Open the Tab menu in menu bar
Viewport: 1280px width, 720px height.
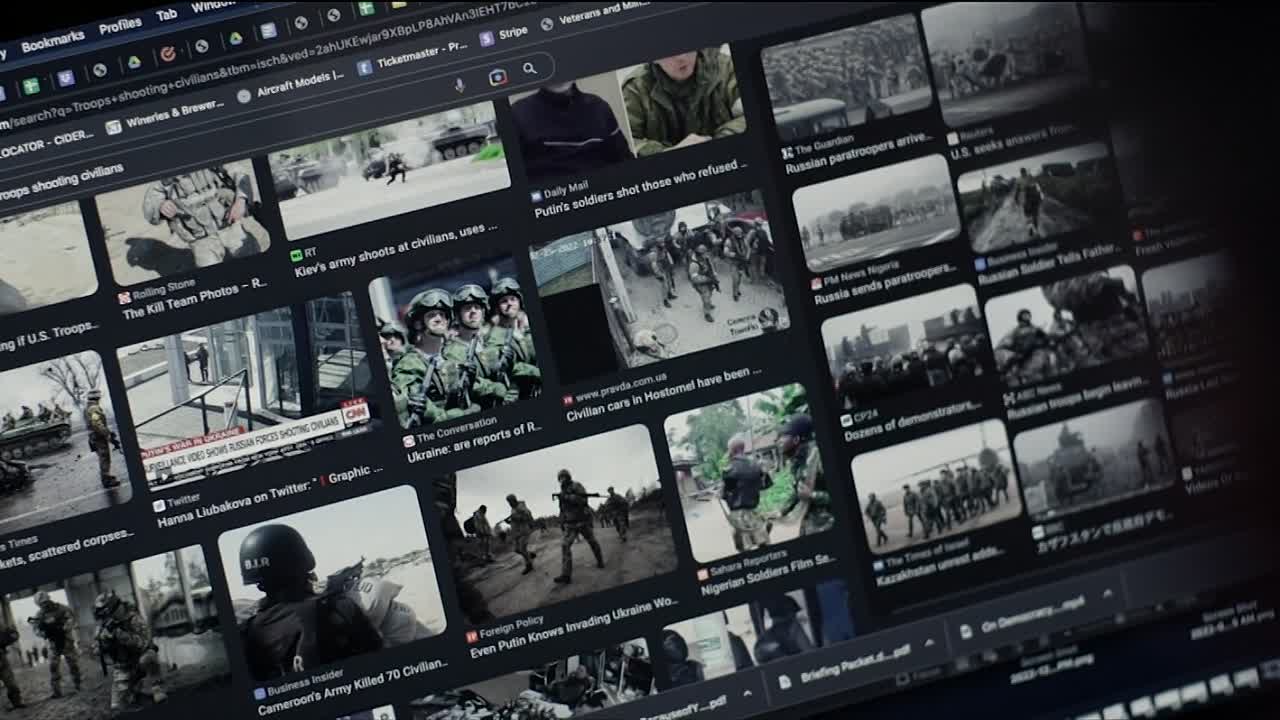pos(167,14)
